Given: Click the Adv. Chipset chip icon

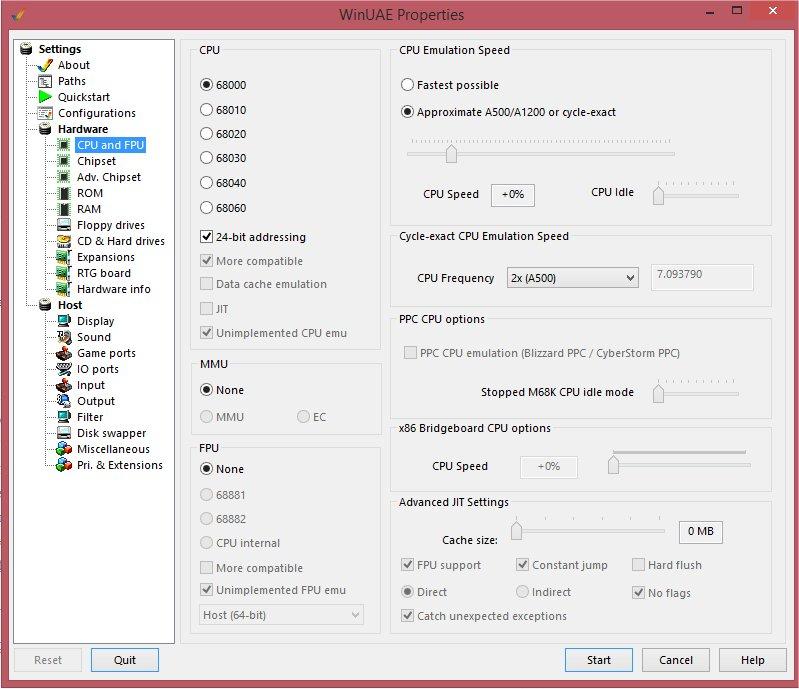Looking at the screenshot, I should 64,177.
